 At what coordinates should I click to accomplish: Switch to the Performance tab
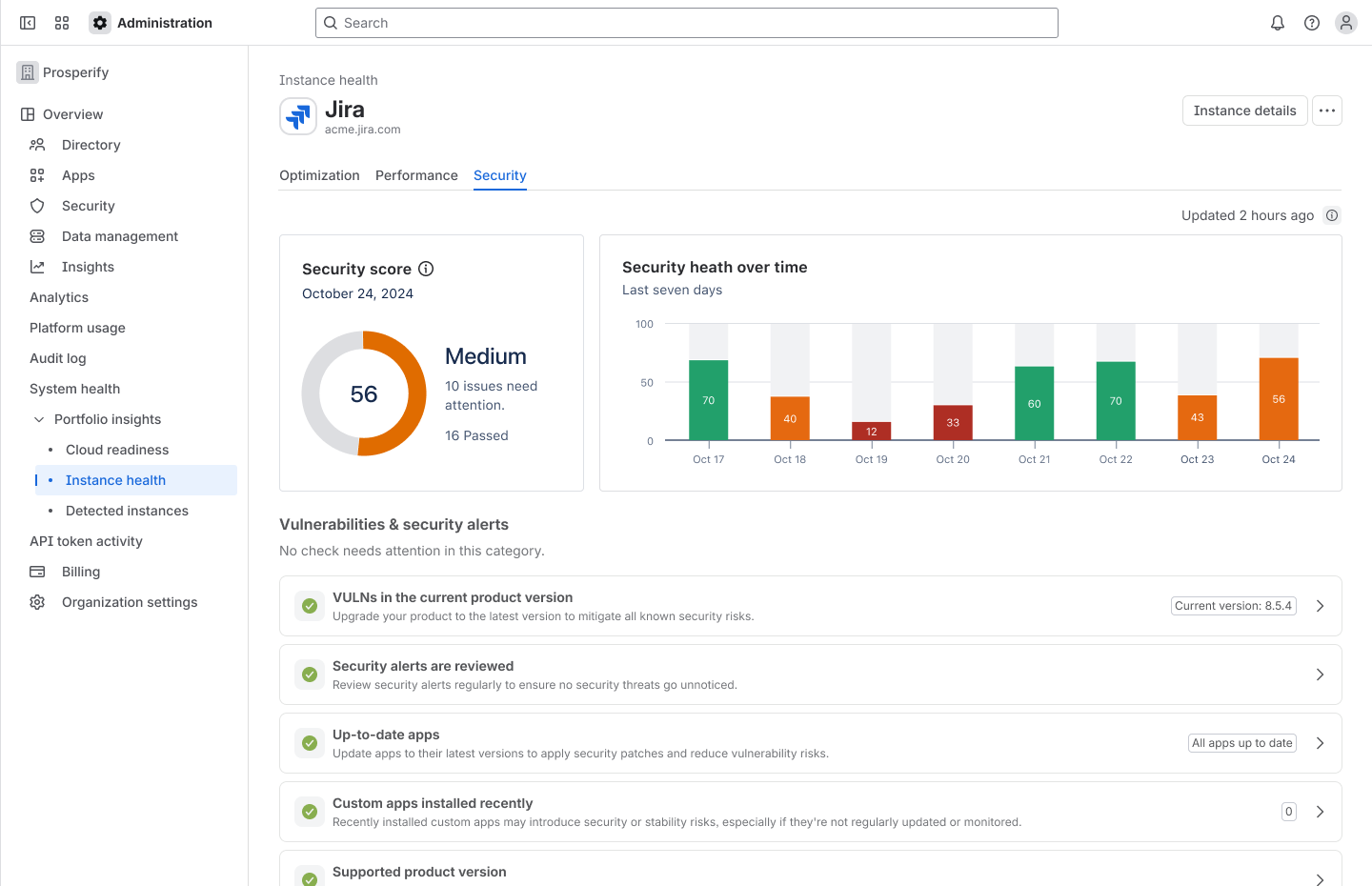[416, 175]
